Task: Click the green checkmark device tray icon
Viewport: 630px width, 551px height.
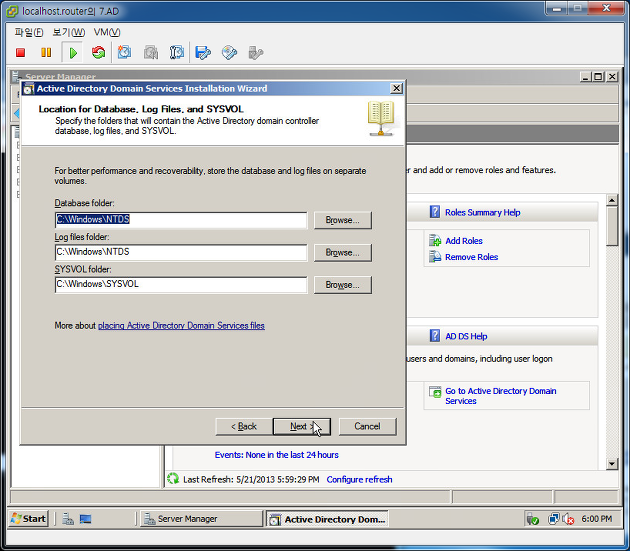Action: (x=532, y=519)
